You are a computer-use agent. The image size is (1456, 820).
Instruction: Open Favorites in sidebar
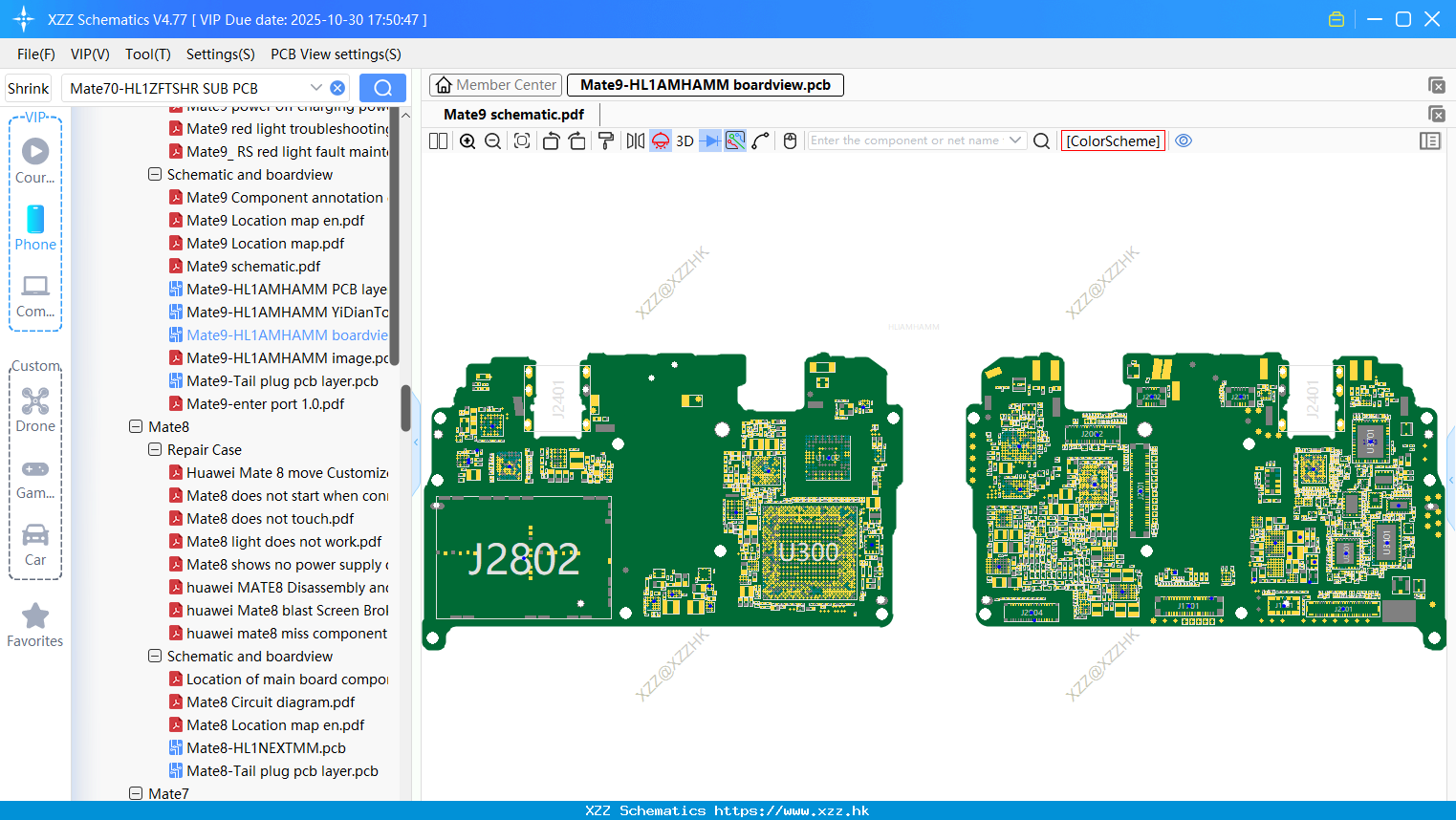(x=35, y=625)
